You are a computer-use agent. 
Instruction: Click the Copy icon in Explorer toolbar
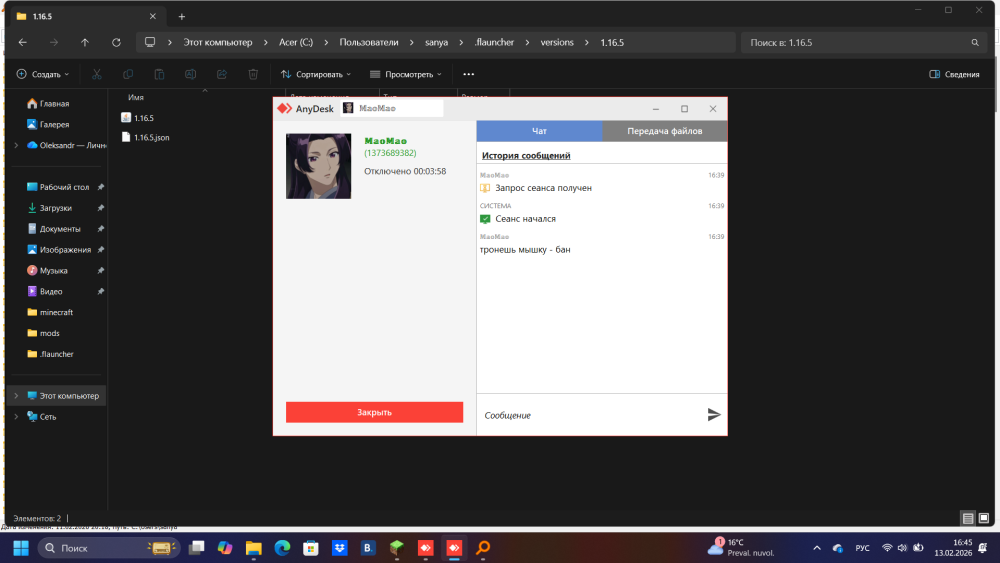(x=128, y=74)
